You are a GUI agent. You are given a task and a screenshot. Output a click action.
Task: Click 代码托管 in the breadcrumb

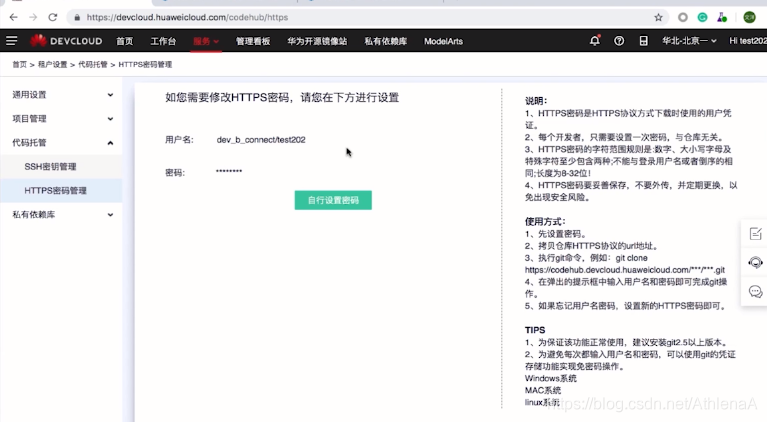92,65
